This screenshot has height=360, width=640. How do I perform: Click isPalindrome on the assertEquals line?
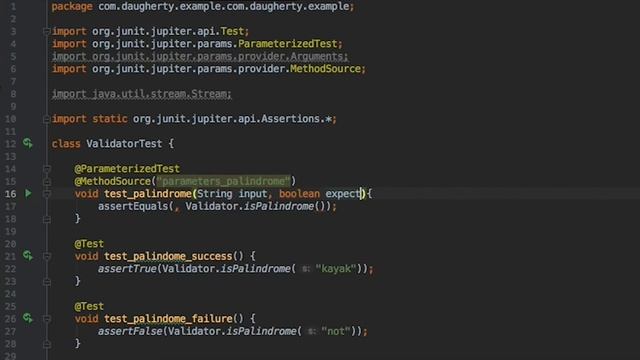click(x=279, y=206)
